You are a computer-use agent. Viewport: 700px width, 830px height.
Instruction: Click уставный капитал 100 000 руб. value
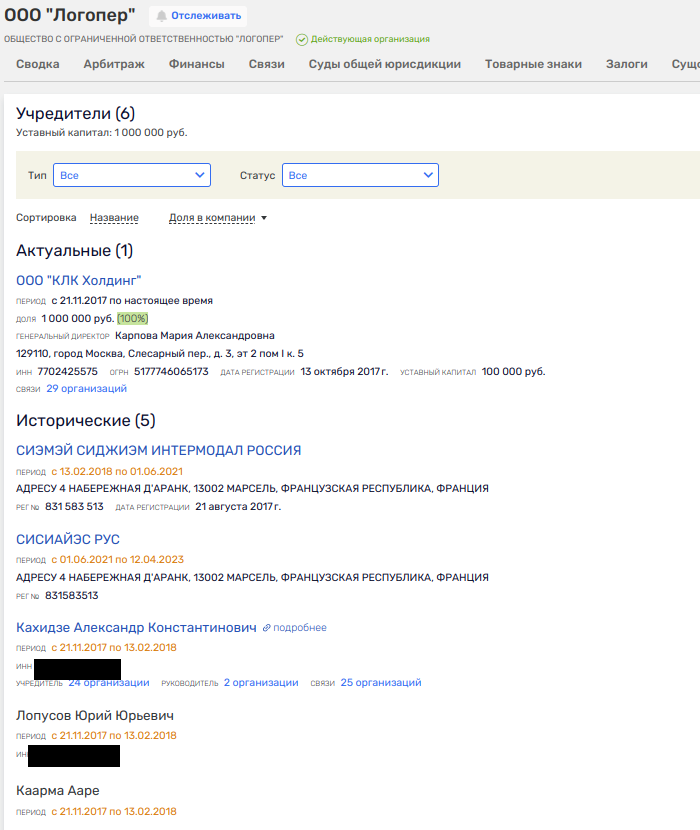pos(513,372)
